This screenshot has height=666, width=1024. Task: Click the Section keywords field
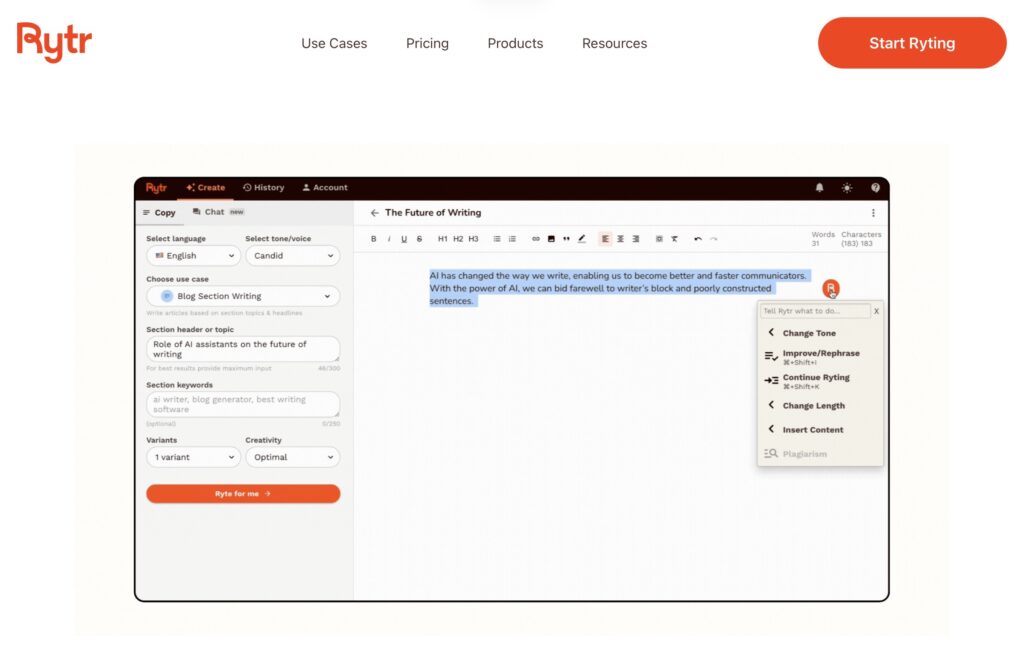tap(243, 404)
